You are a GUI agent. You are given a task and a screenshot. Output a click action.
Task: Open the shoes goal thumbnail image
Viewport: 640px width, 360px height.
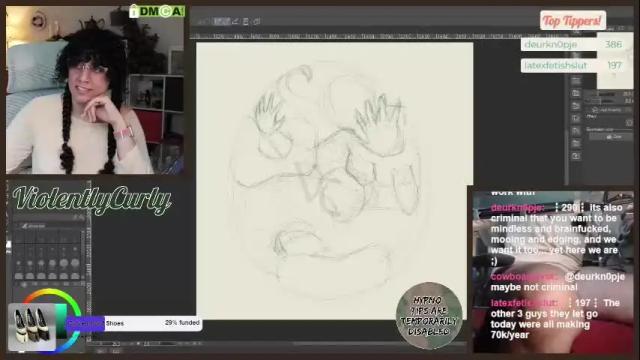click(32, 327)
